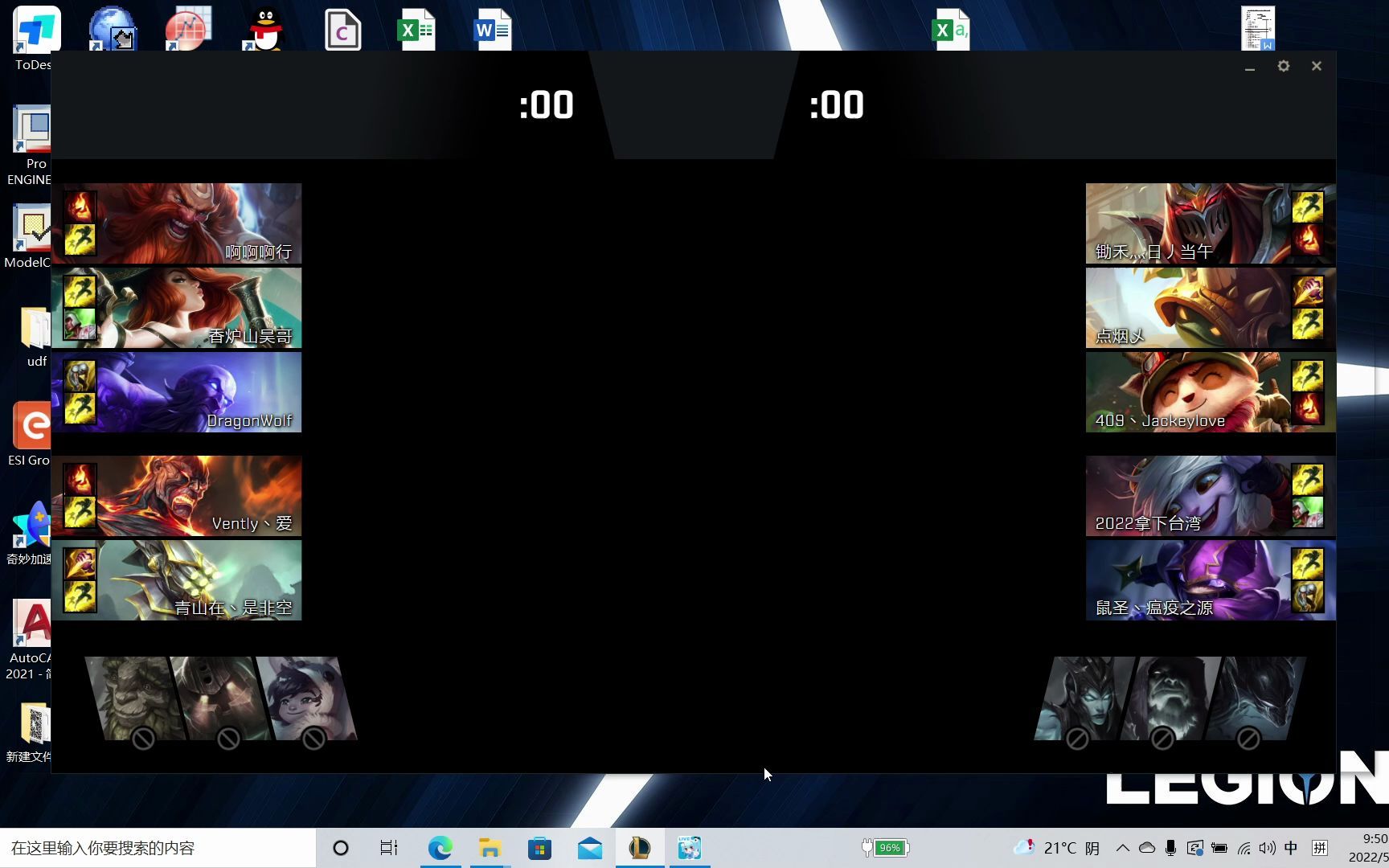Click Smite spell on 点烟乄's card
Screen dimensions: 1389x868
[x=1308, y=291]
